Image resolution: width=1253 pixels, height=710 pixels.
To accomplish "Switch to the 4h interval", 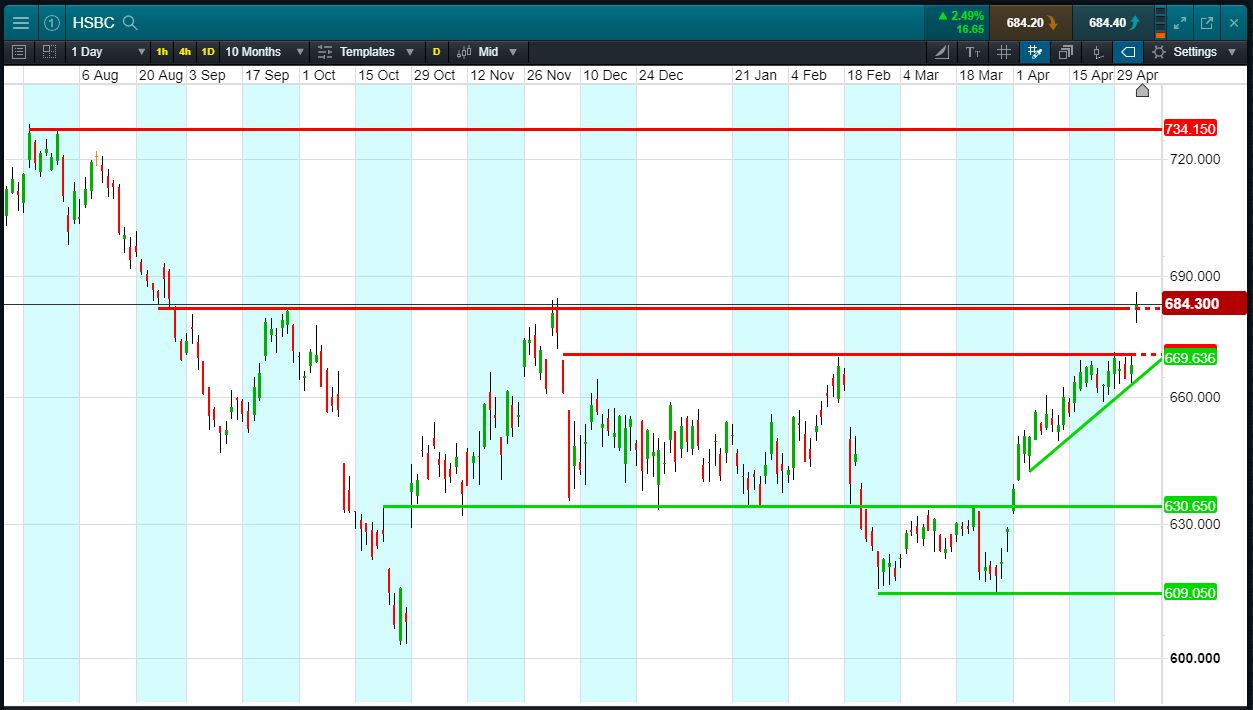I will 185,51.
